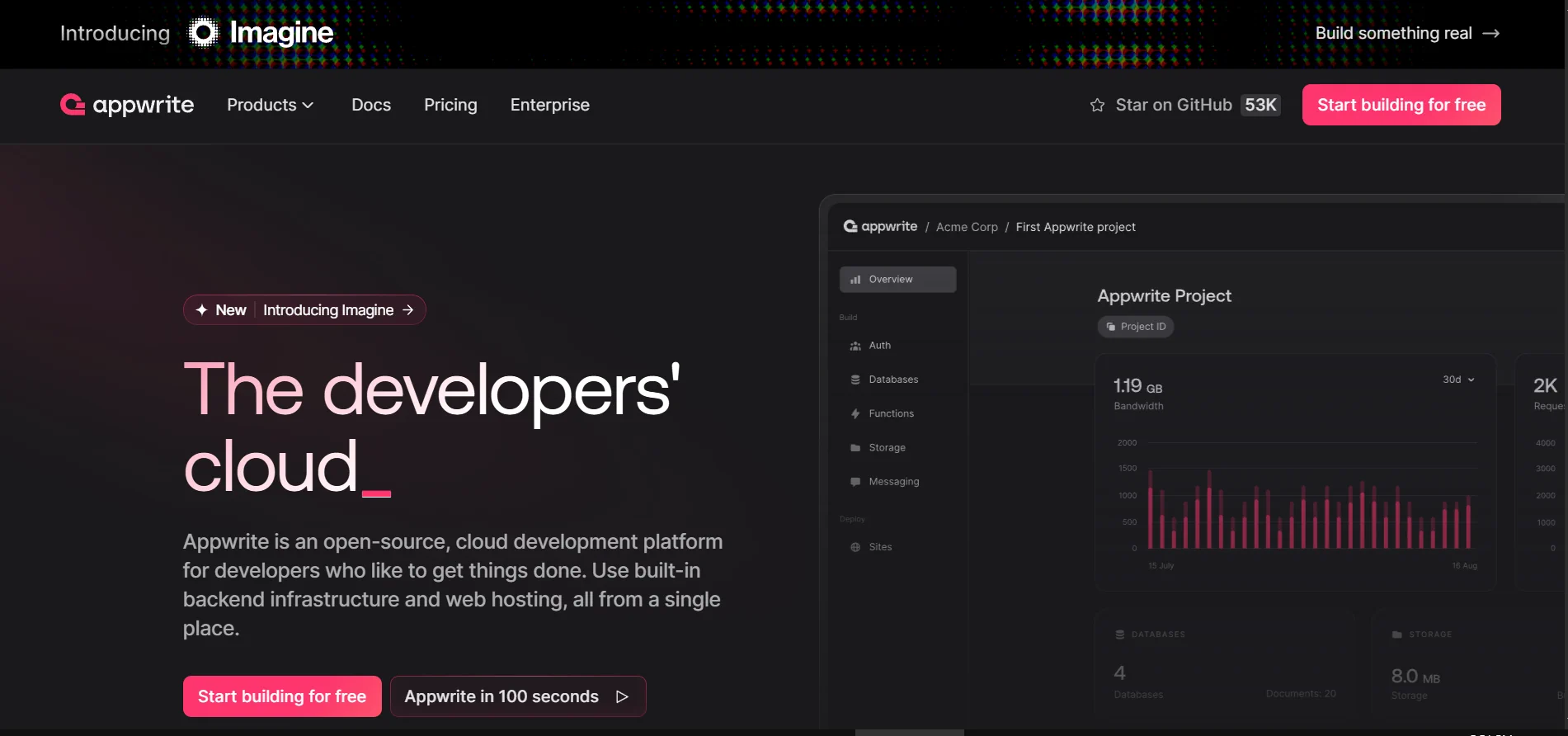Open the Enterprise page
Screen dimensions: 1568x736
click(x=550, y=105)
